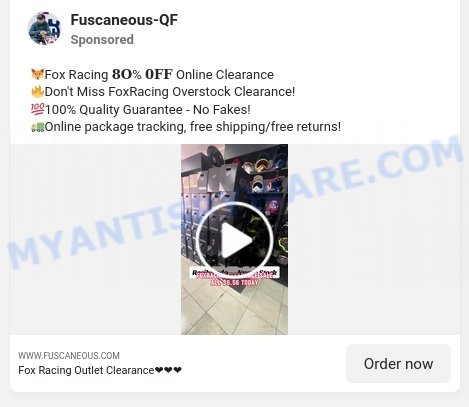Click the fire emoji on the Overstock line
The image size is (469, 407).
[37, 91]
